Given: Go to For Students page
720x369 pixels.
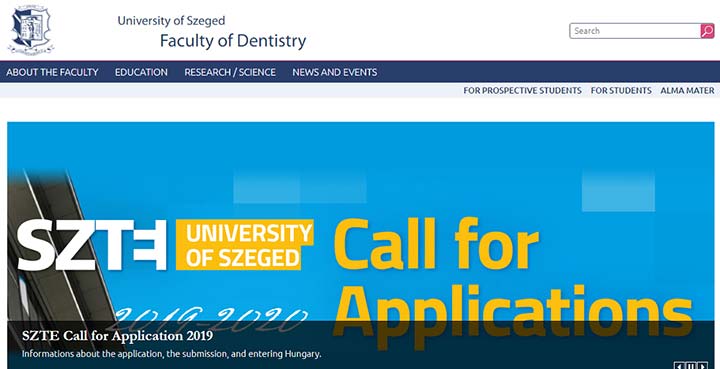Looking at the screenshot, I should [x=621, y=90].
